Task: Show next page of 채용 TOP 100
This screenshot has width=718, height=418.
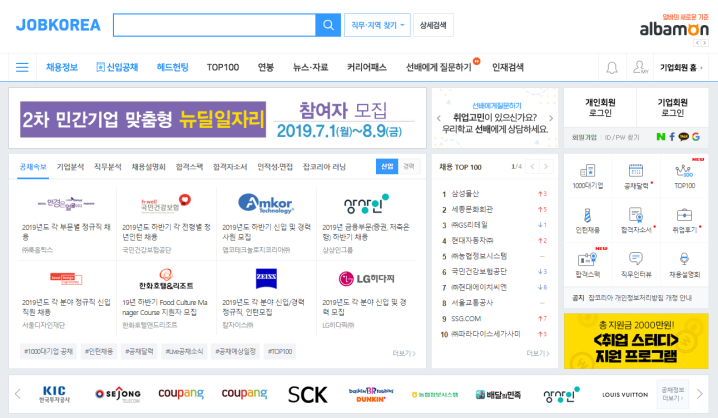Action: (x=546, y=167)
